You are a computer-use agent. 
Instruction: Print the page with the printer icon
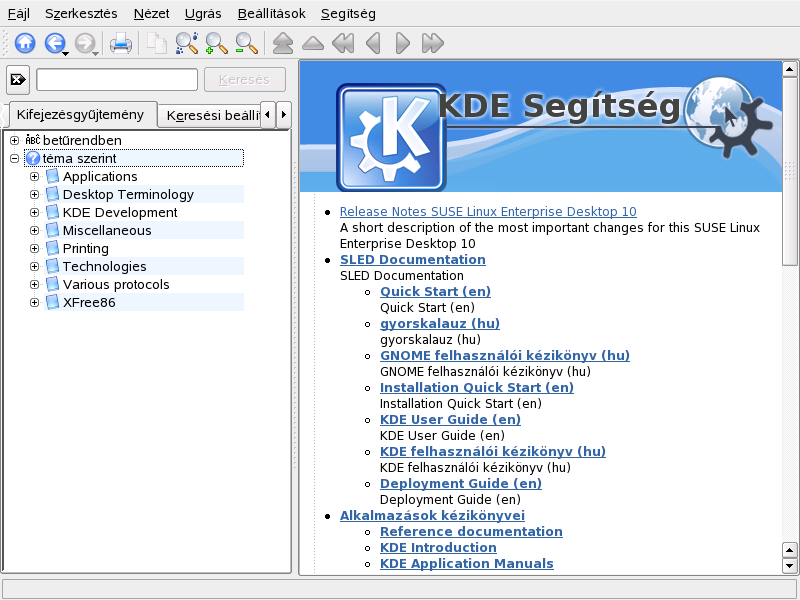(x=121, y=43)
